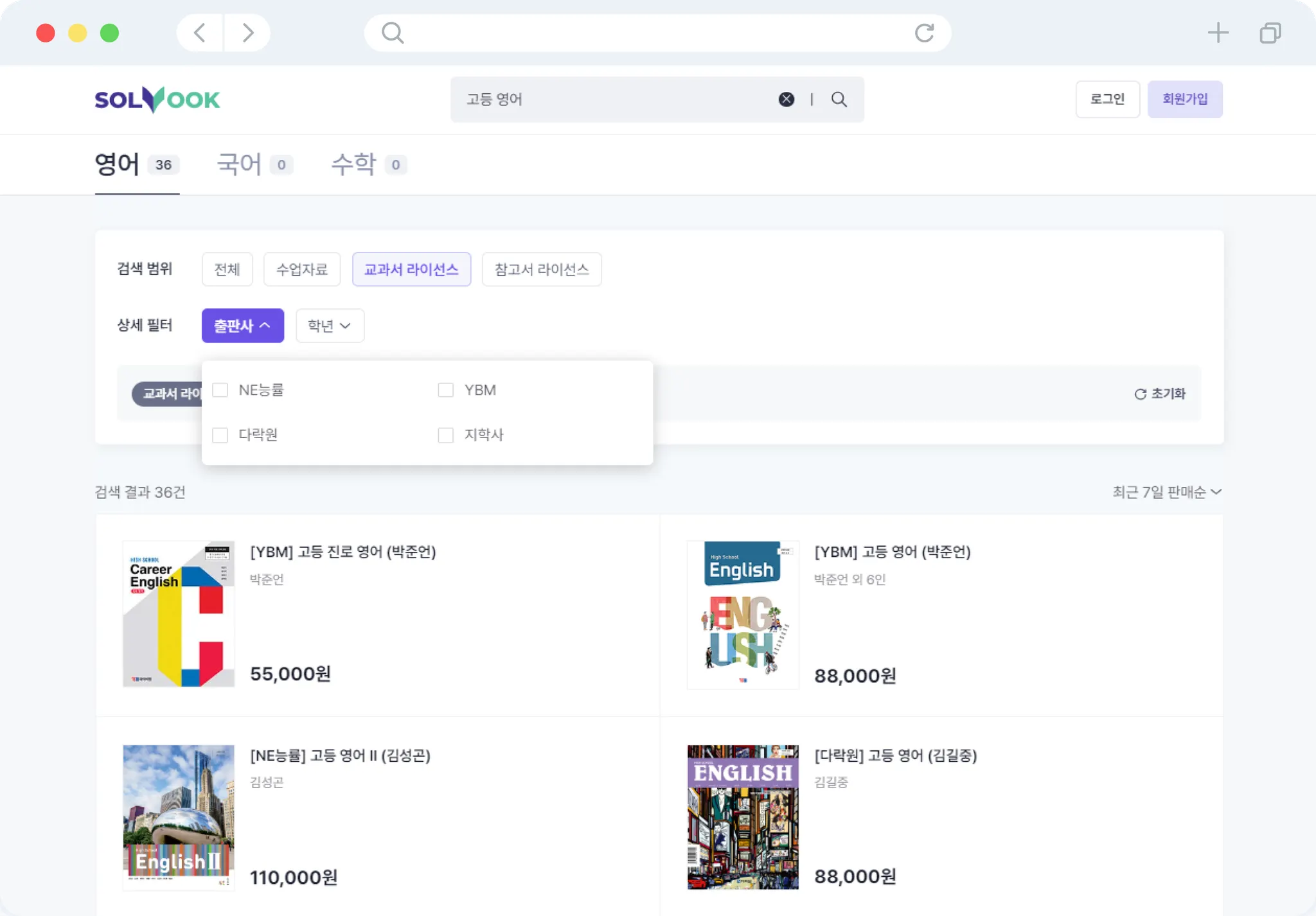1316x916 pixels.
Task: Click the search magnifier icon in site search box
Action: pos(839,100)
